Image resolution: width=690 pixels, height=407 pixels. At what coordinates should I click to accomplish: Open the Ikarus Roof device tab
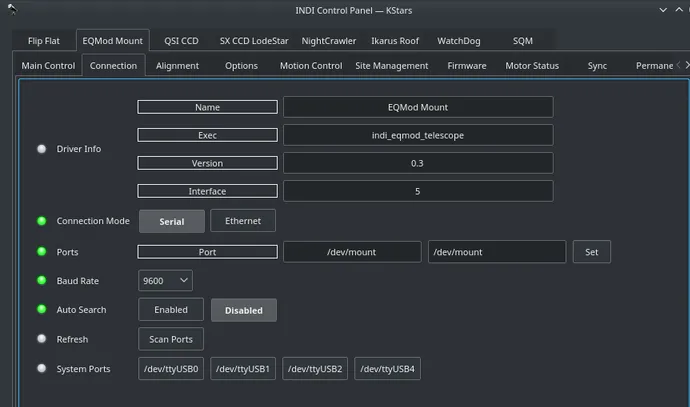[395, 41]
